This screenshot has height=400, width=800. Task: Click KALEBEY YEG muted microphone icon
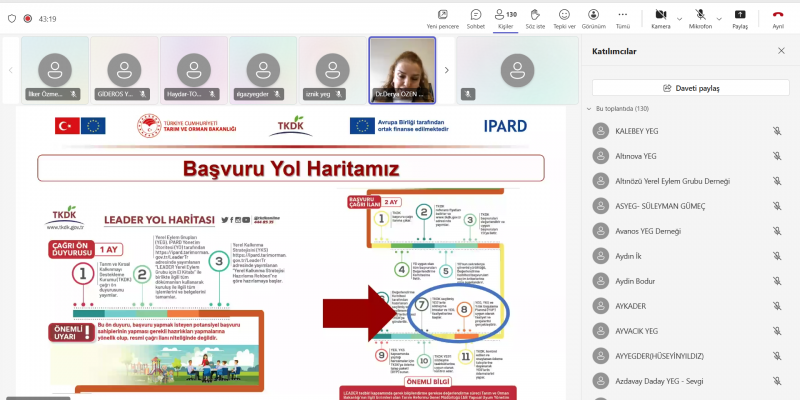point(777,131)
